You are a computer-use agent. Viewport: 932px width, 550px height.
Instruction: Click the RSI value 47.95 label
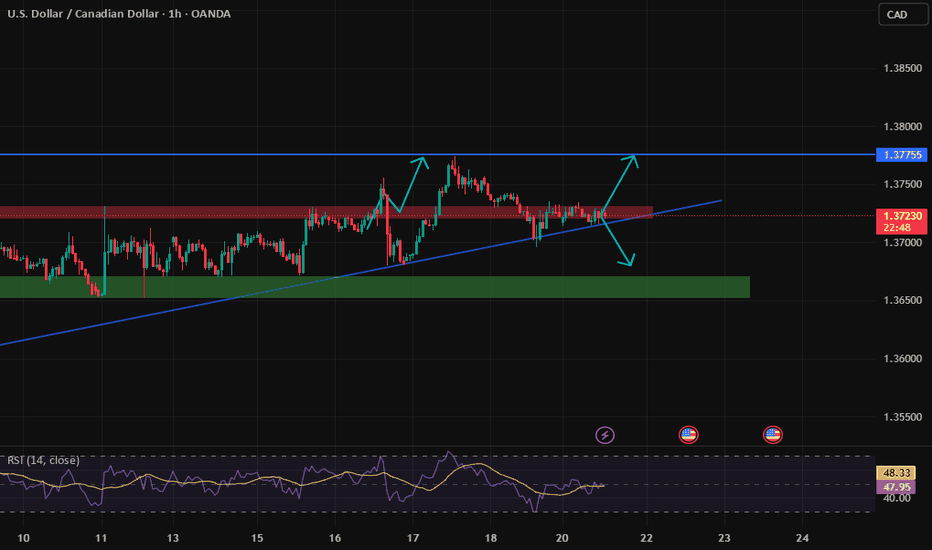[896, 487]
